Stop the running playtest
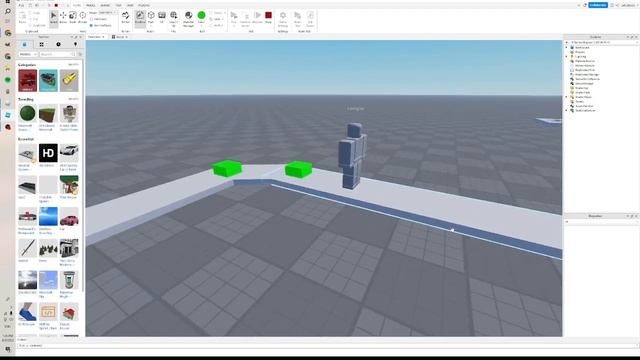 click(268, 18)
